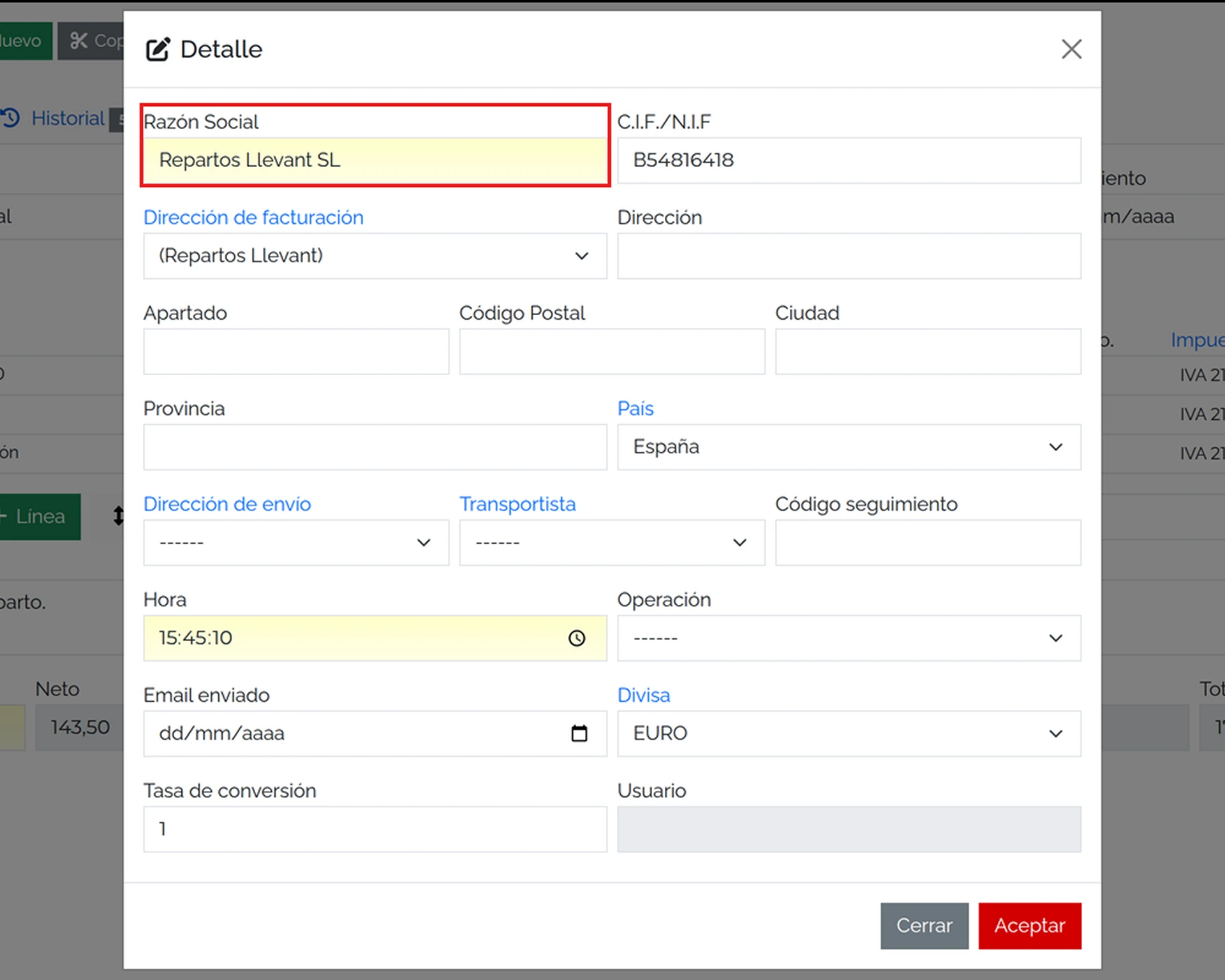Click the scissors icon in the background toolbar

click(78, 41)
